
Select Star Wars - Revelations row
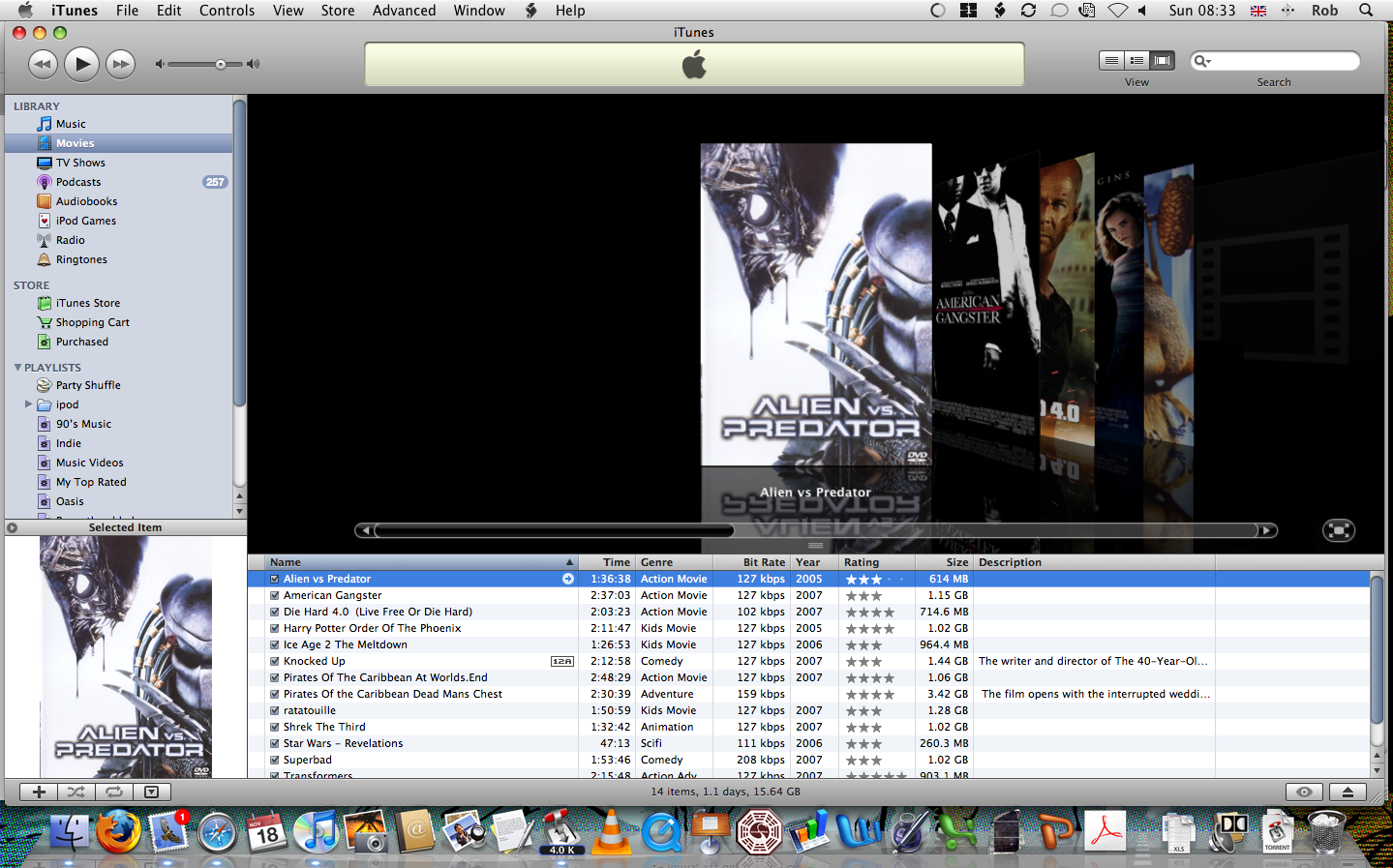click(809, 743)
